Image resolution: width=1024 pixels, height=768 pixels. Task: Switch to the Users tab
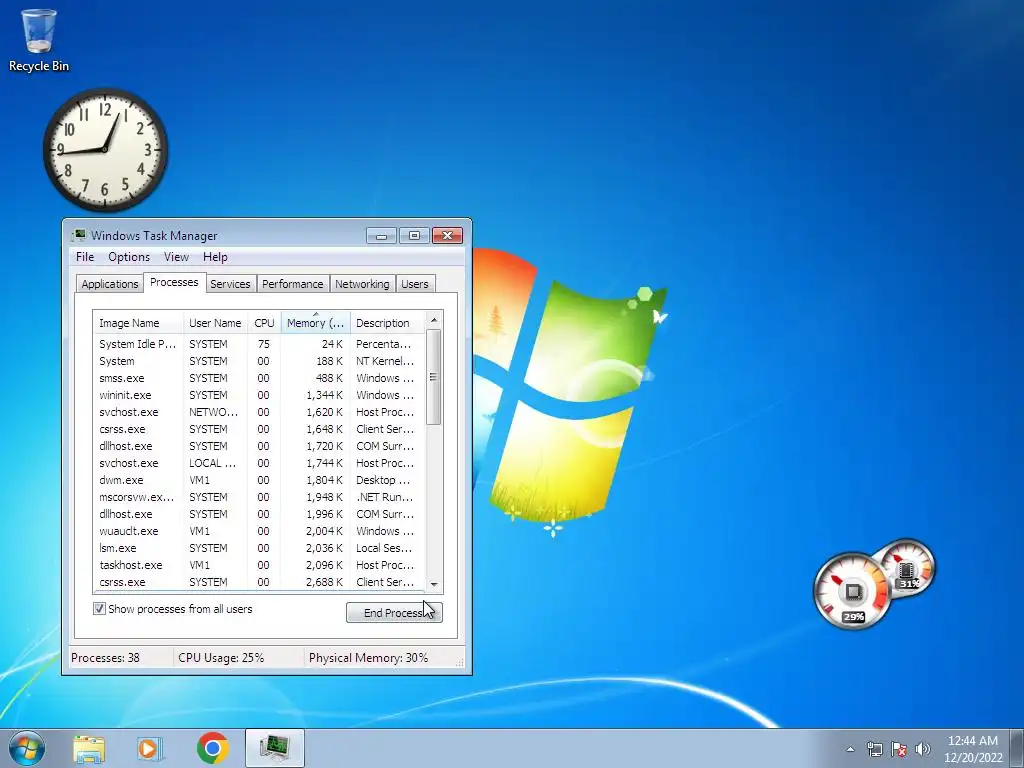tap(415, 284)
